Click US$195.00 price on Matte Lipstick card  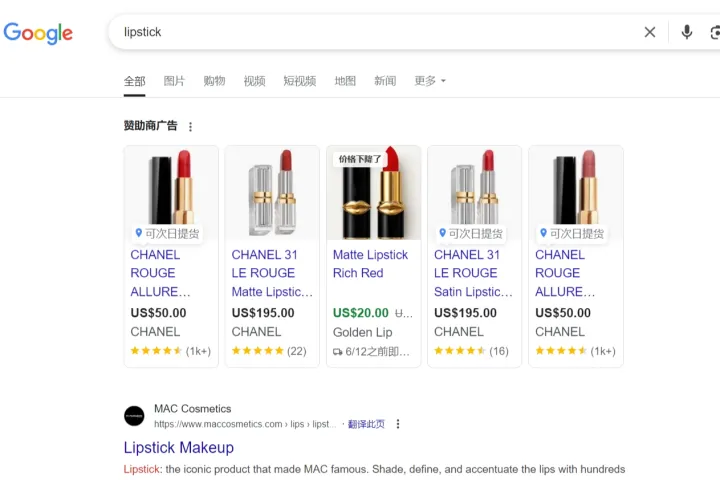pyautogui.click(x=263, y=313)
